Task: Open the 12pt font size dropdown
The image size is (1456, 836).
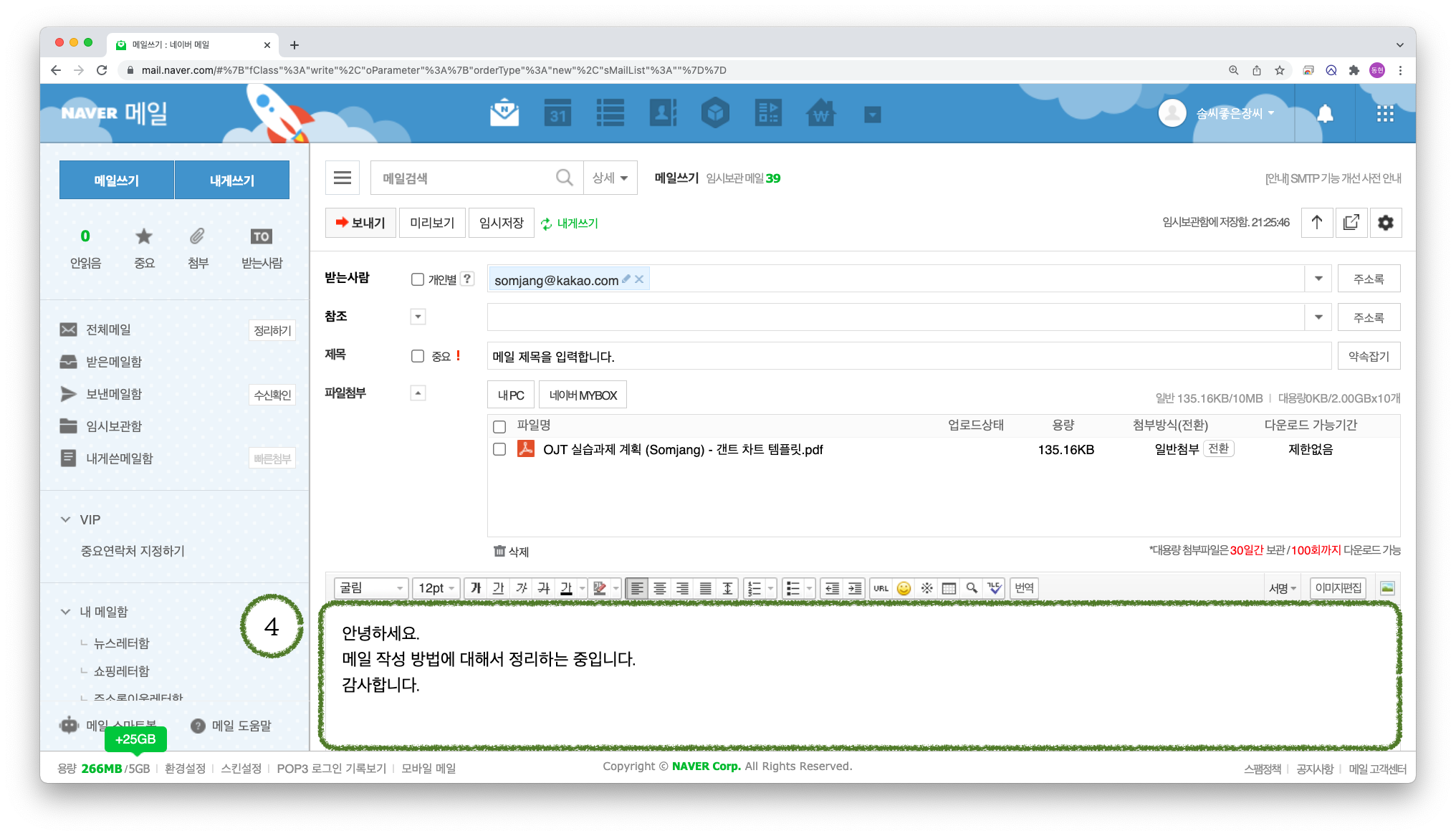Action: (x=436, y=588)
